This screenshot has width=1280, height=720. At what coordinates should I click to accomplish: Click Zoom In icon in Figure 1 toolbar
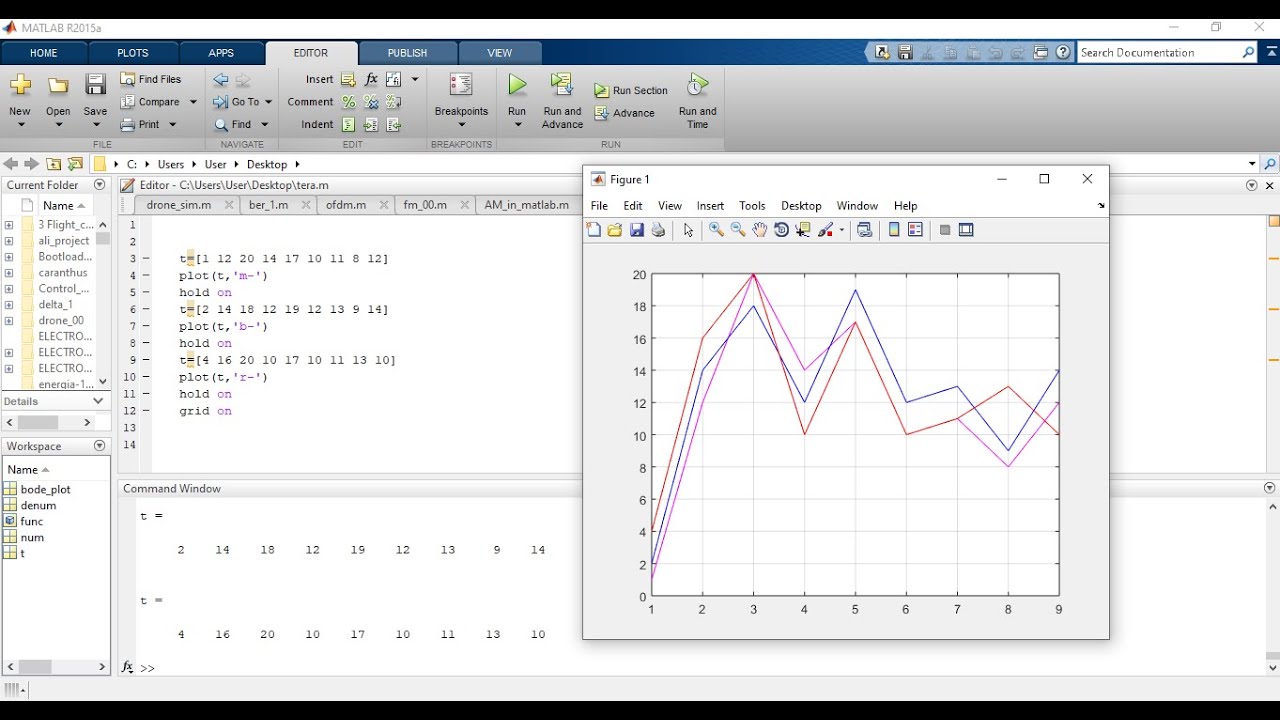pyautogui.click(x=716, y=230)
